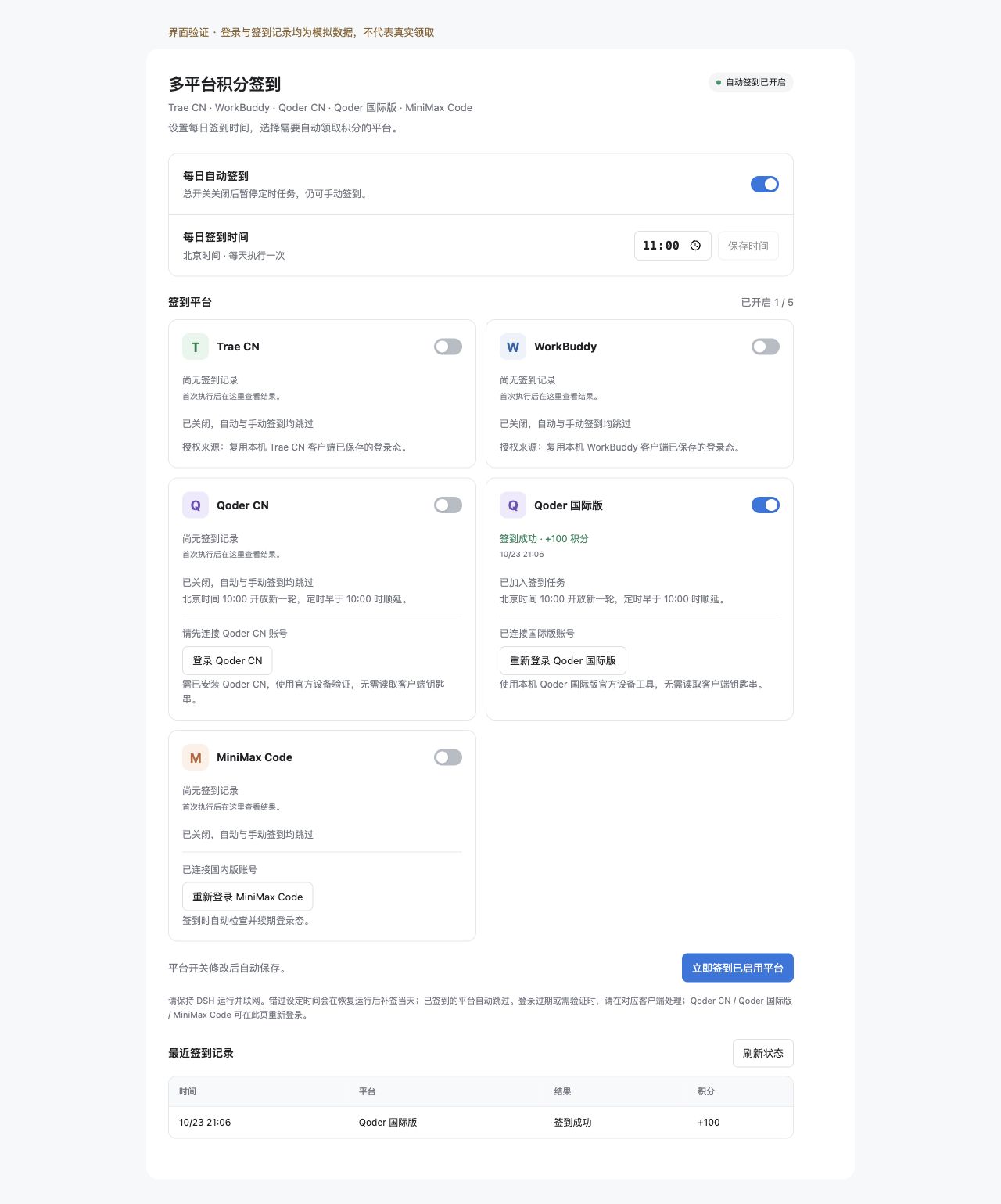Click the 时间 column header
The image size is (1001, 1204).
click(188, 1091)
